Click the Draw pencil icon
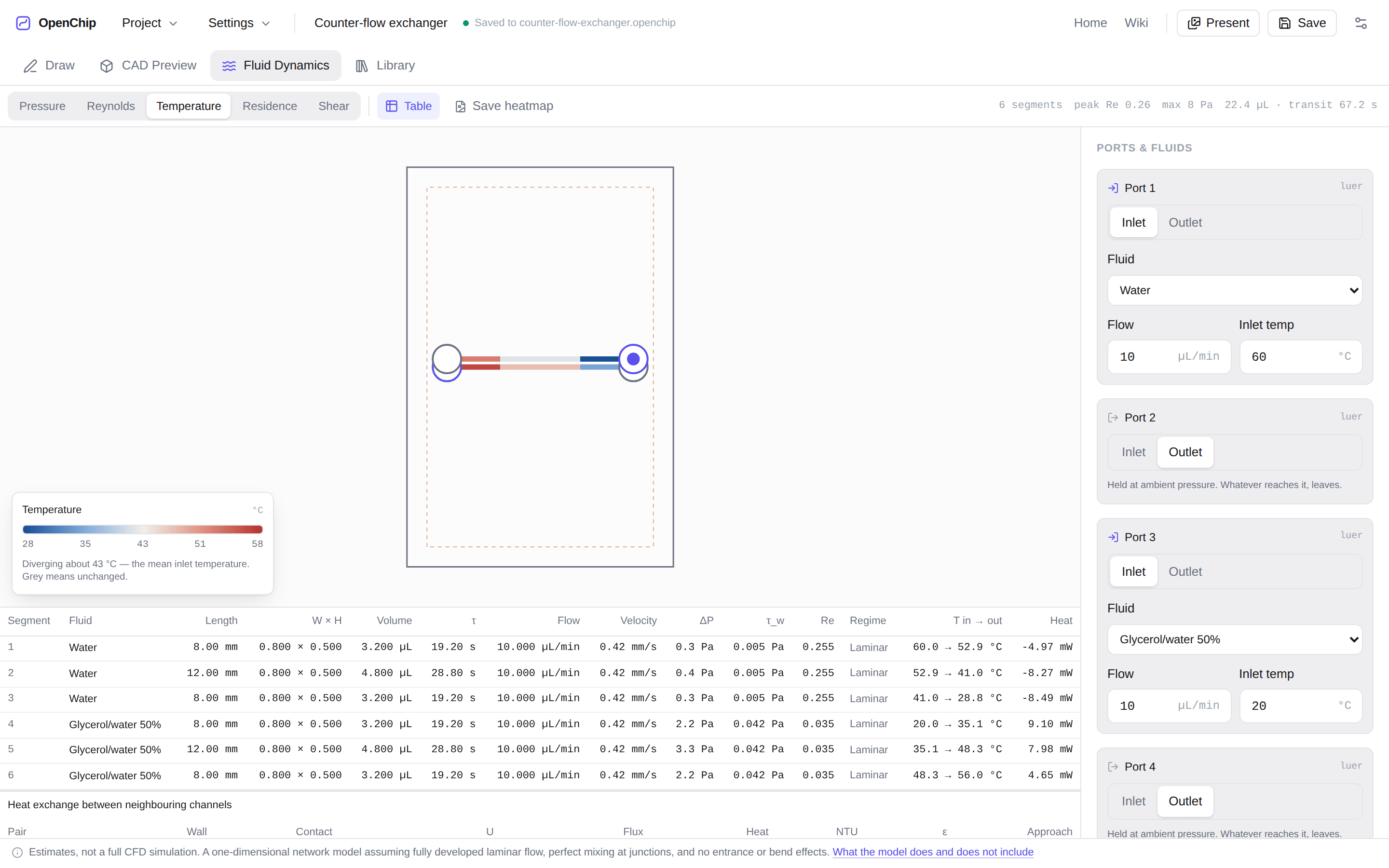Viewport: 1389px width, 868px height. [x=30, y=66]
